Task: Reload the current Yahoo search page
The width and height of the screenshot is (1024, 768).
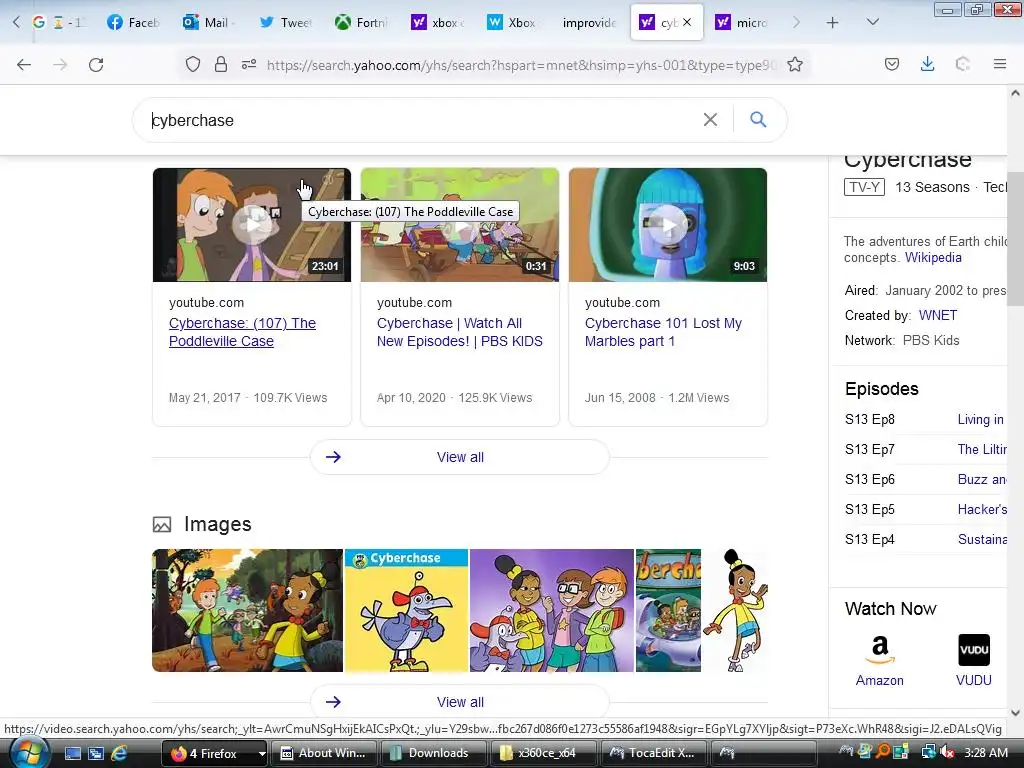Action: [x=96, y=65]
